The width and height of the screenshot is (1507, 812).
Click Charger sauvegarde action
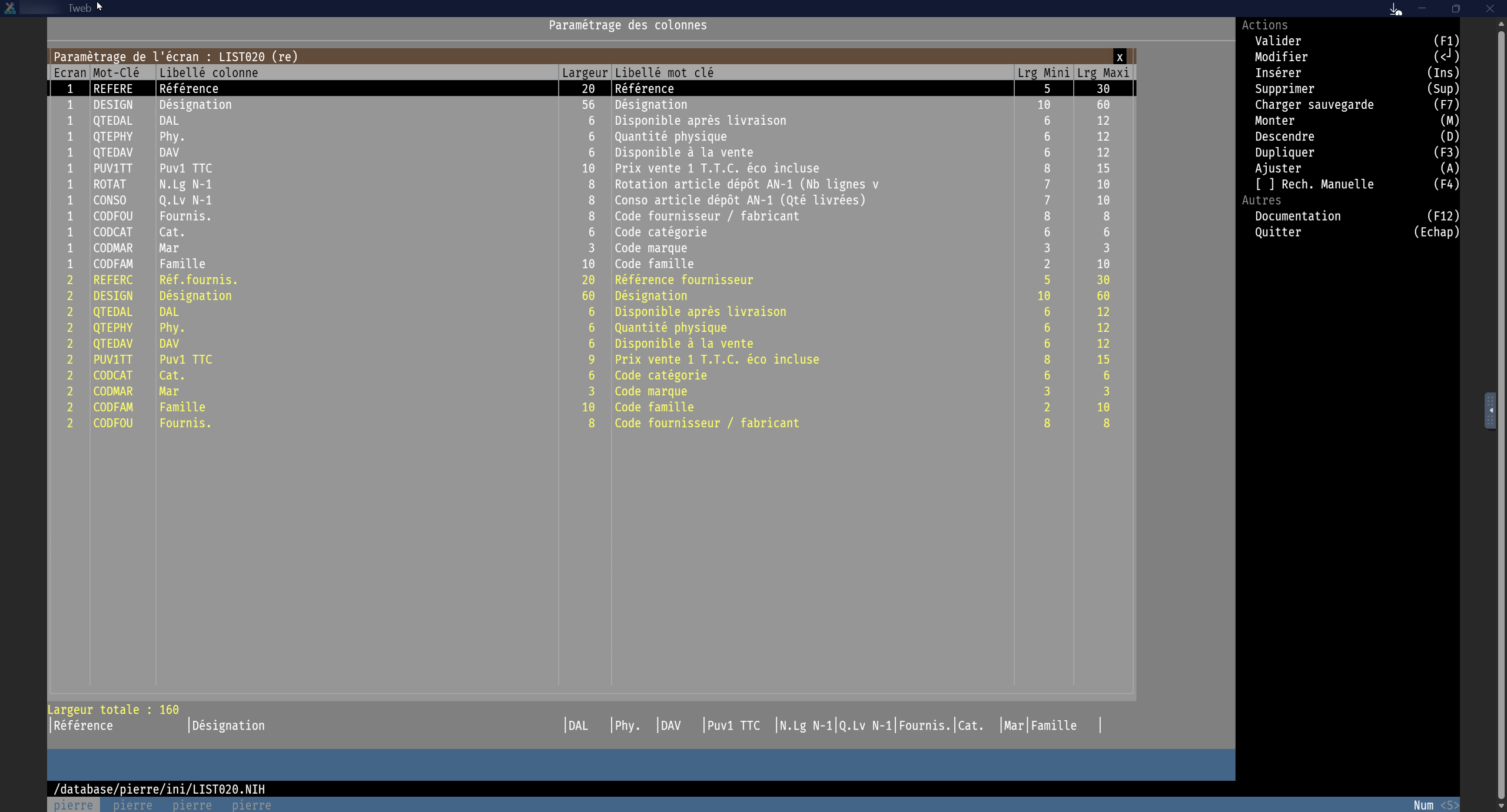[1314, 105]
